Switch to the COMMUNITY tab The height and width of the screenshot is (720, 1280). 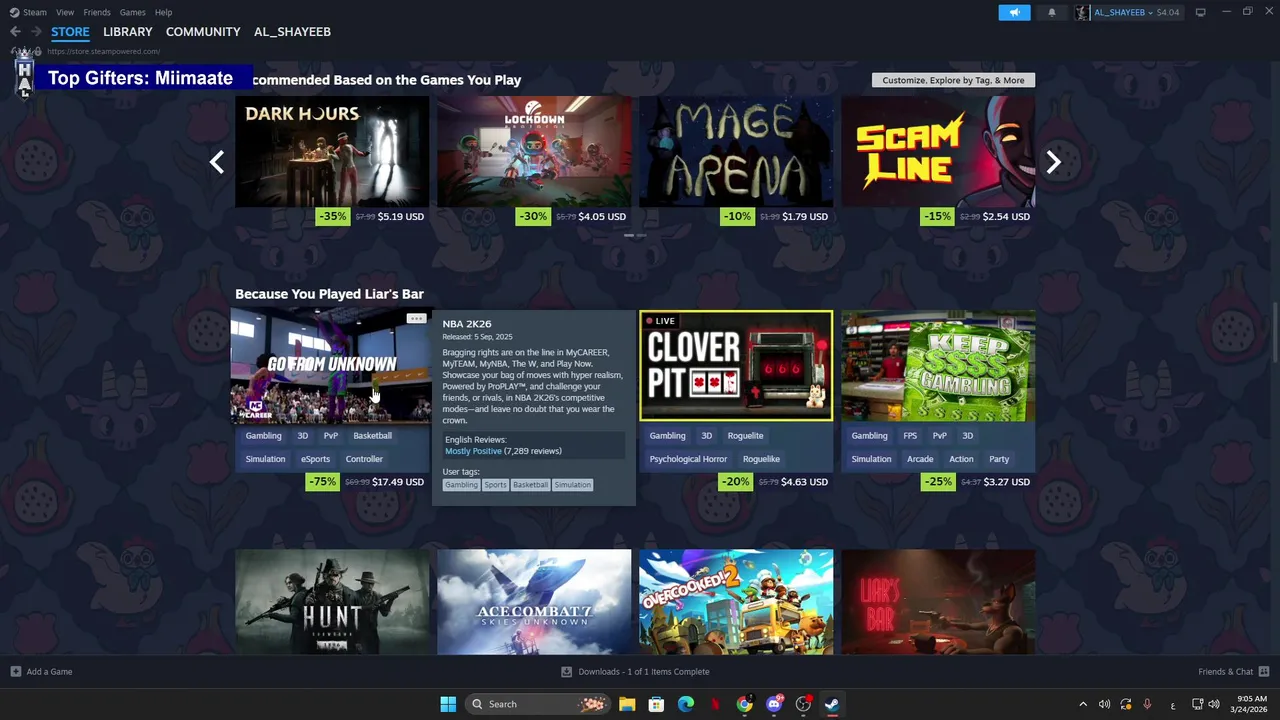tap(203, 32)
